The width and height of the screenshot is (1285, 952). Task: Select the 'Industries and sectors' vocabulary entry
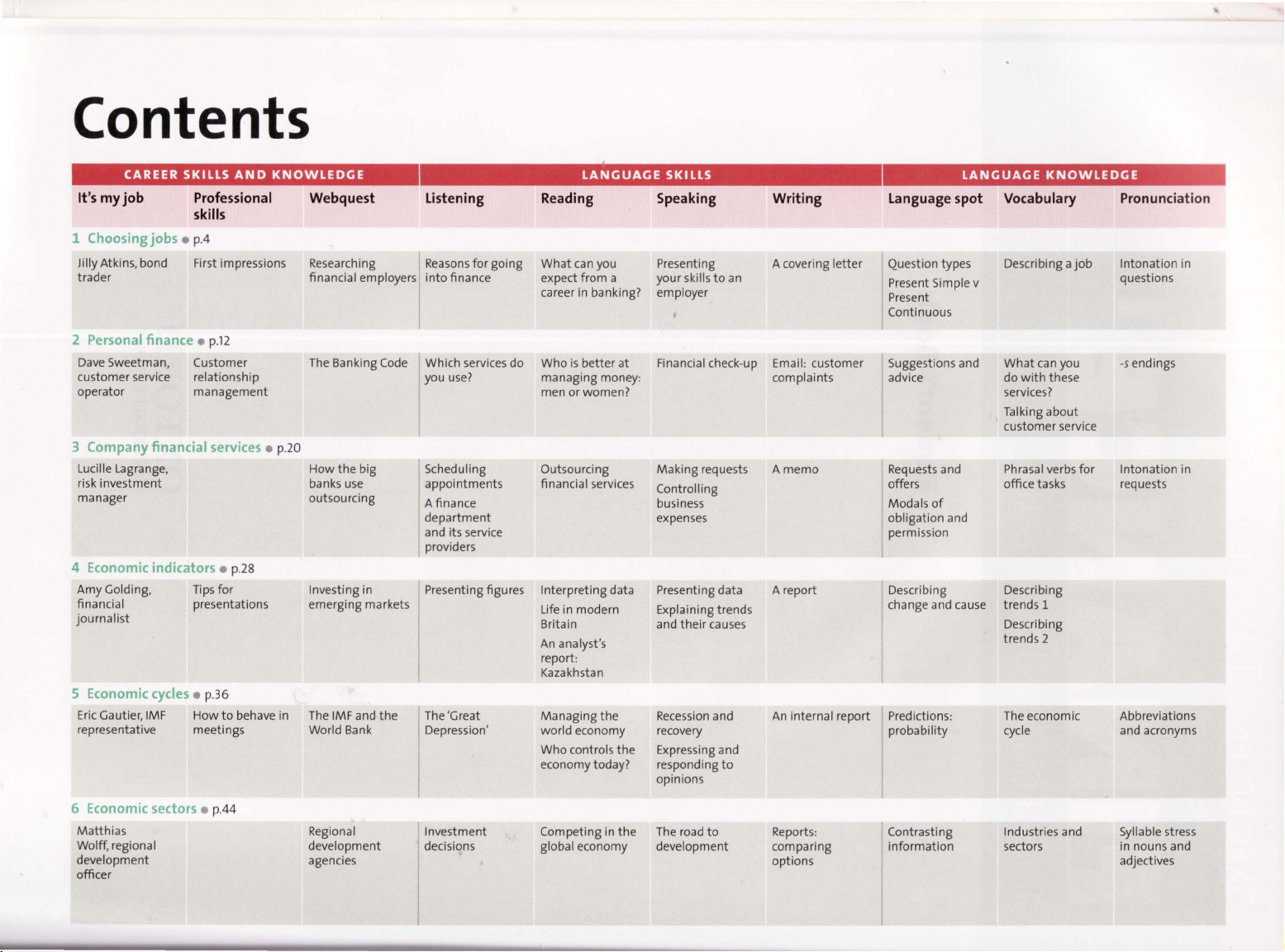click(x=1041, y=839)
